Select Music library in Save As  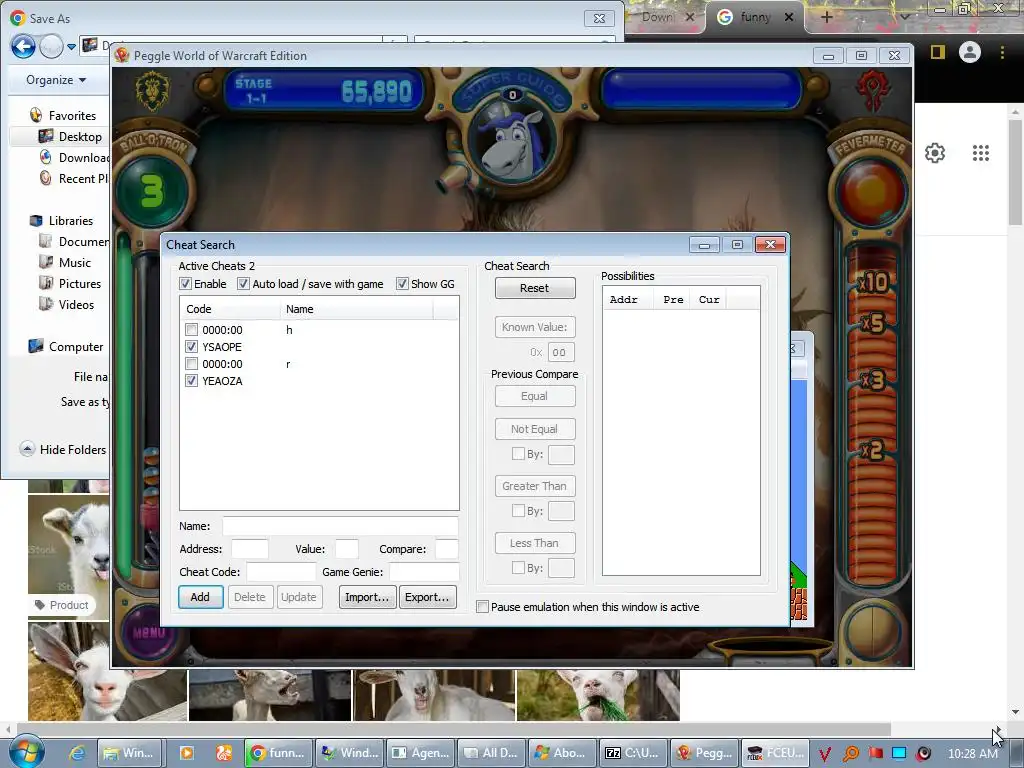coord(64,263)
